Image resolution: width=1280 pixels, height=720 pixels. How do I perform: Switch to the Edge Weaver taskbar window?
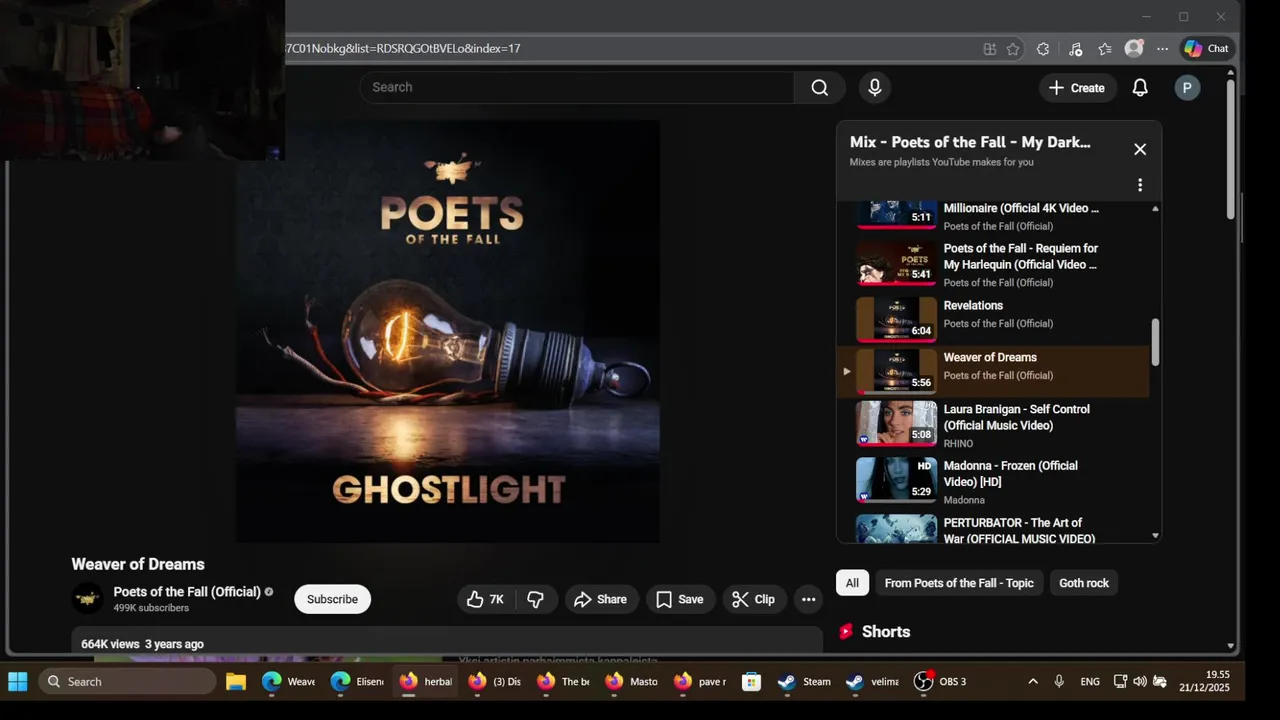288,681
